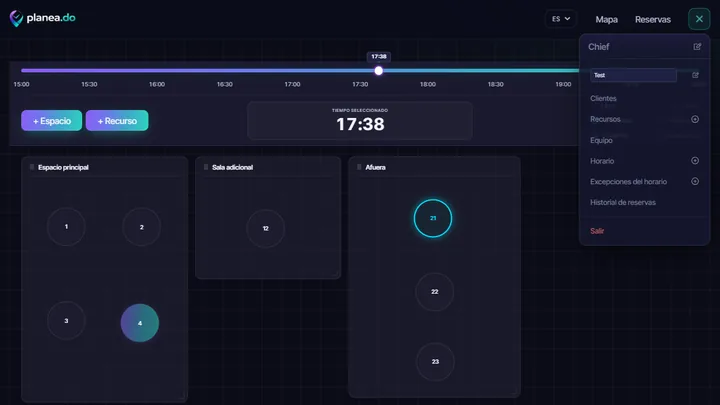Image resolution: width=720 pixels, height=405 pixels.
Task: Edit the Chief profile with pencil icon
Action: pyautogui.click(x=697, y=46)
